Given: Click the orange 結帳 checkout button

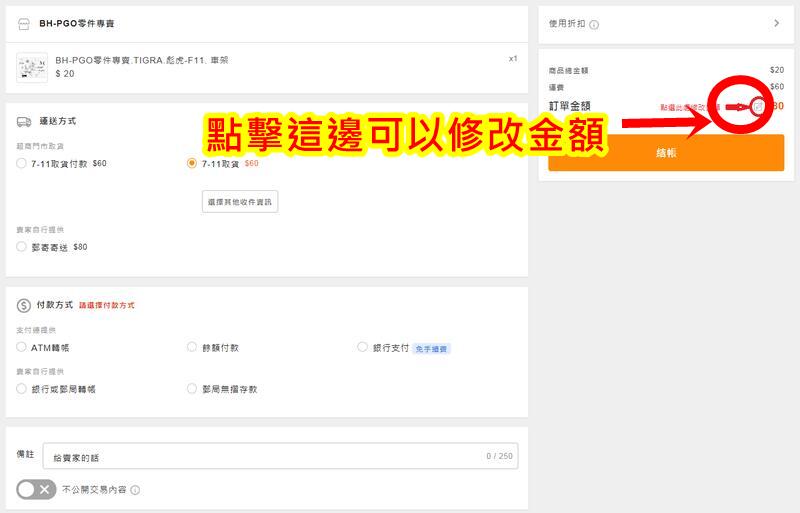Looking at the screenshot, I should tap(666, 153).
